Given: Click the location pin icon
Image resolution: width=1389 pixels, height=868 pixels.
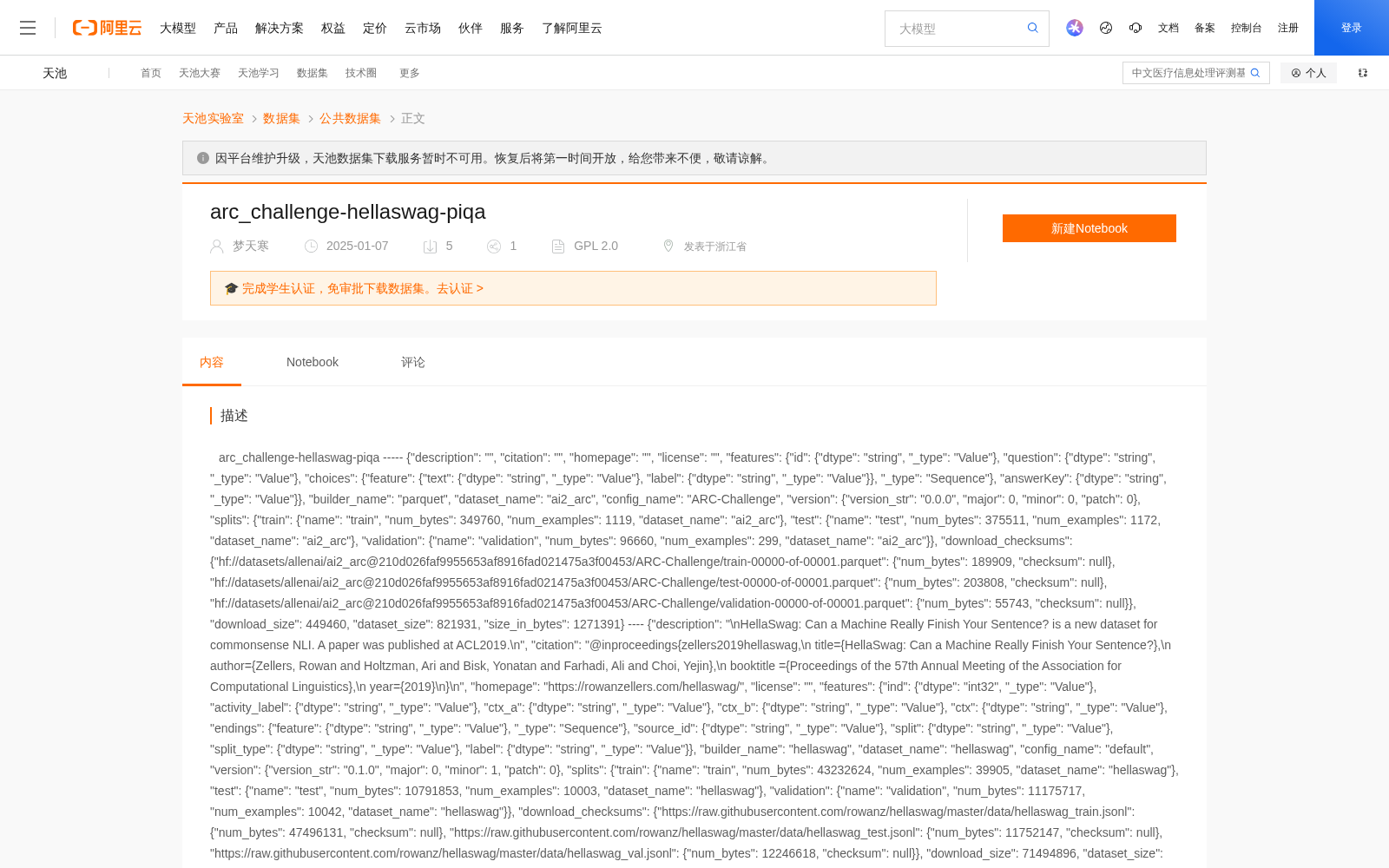Looking at the screenshot, I should click(668, 246).
